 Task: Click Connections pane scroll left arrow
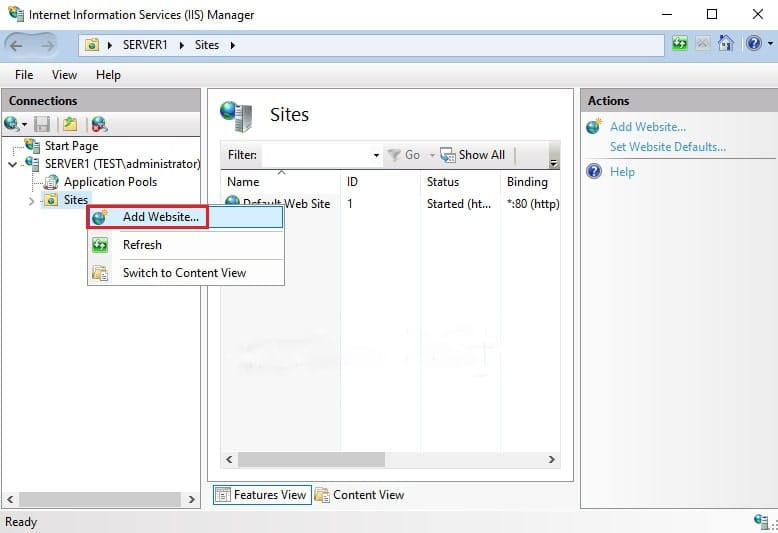point(10,499)
